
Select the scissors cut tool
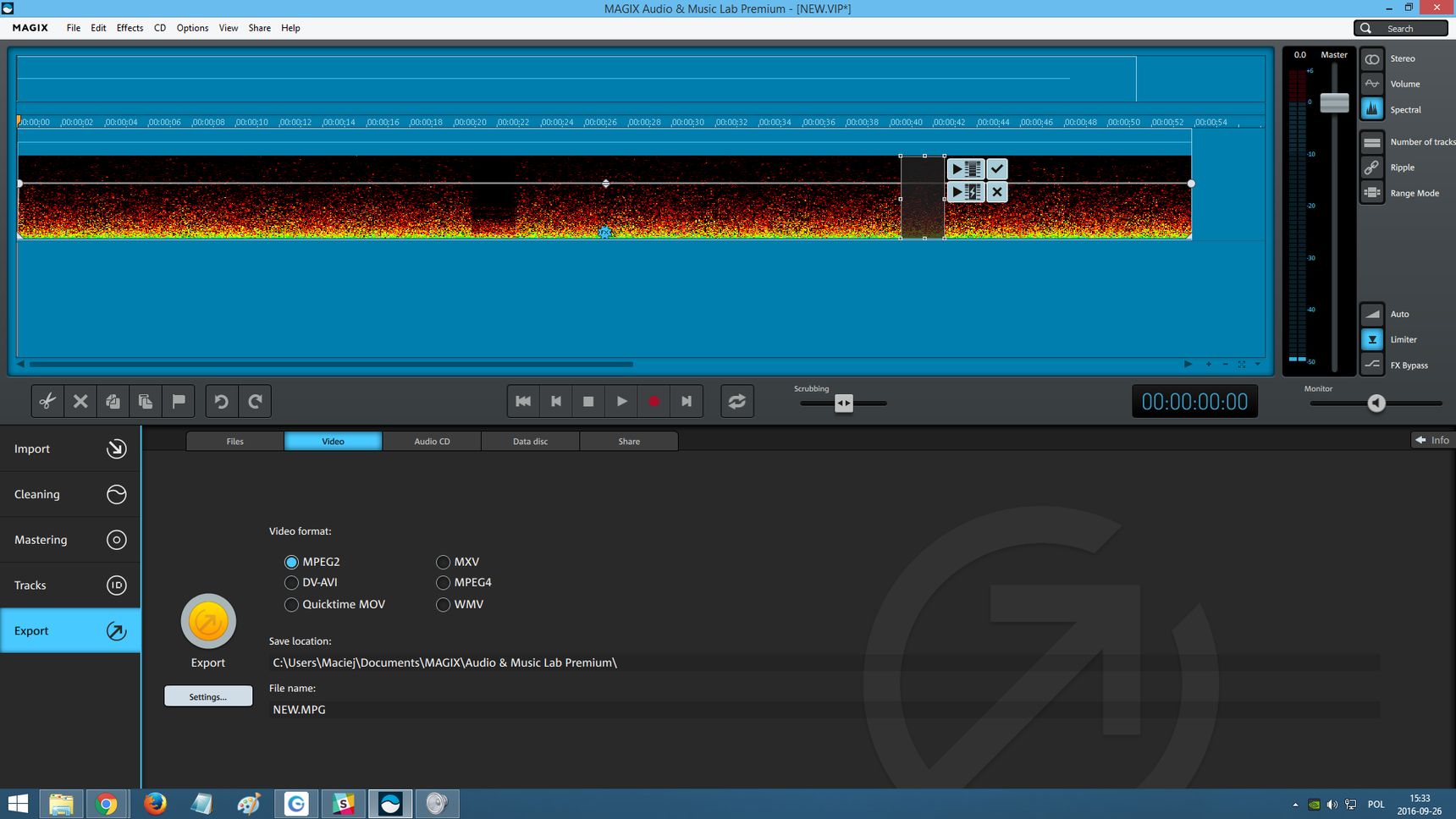tap(47, 401)
